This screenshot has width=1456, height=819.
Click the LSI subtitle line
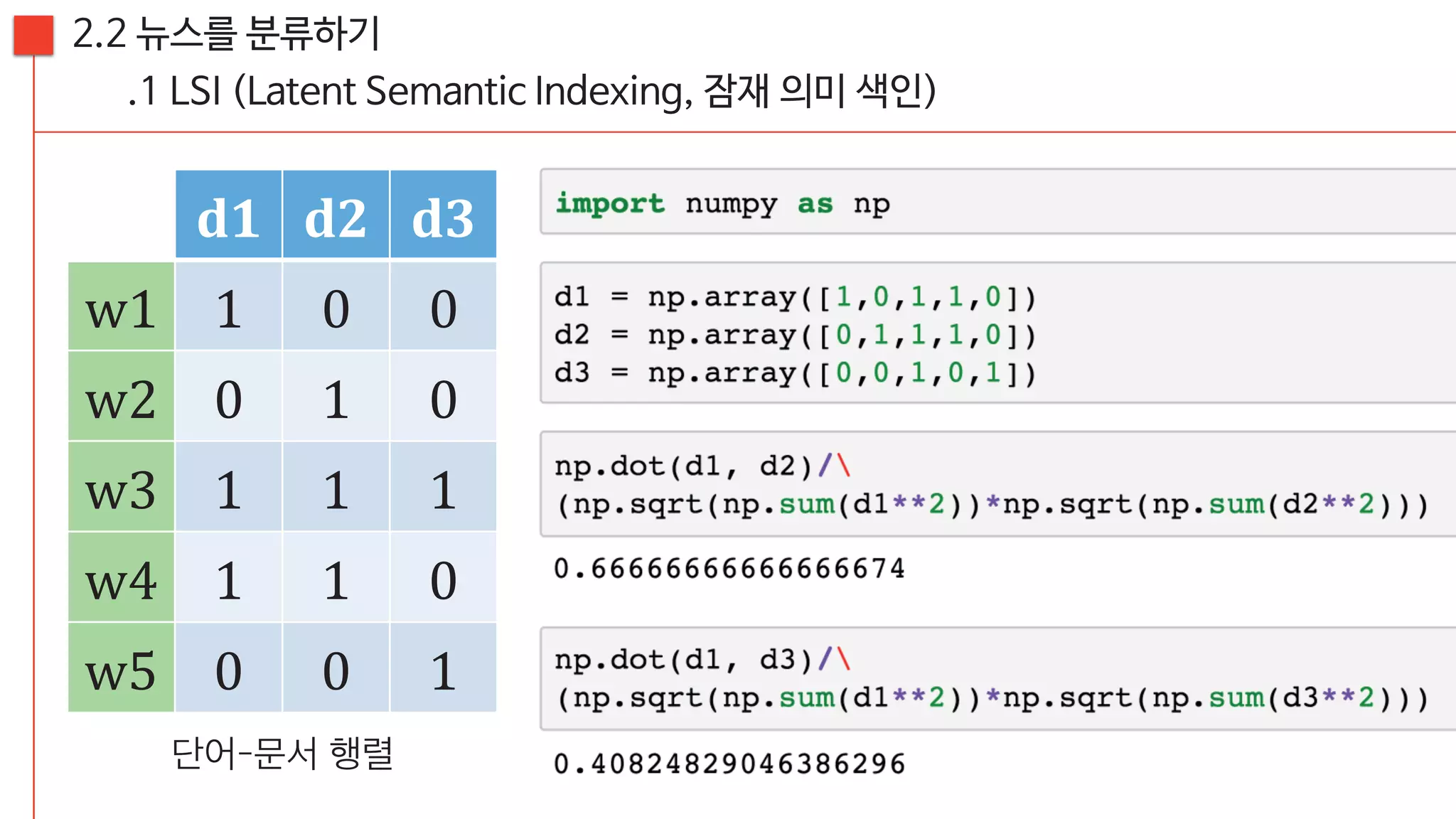[532, 91]
